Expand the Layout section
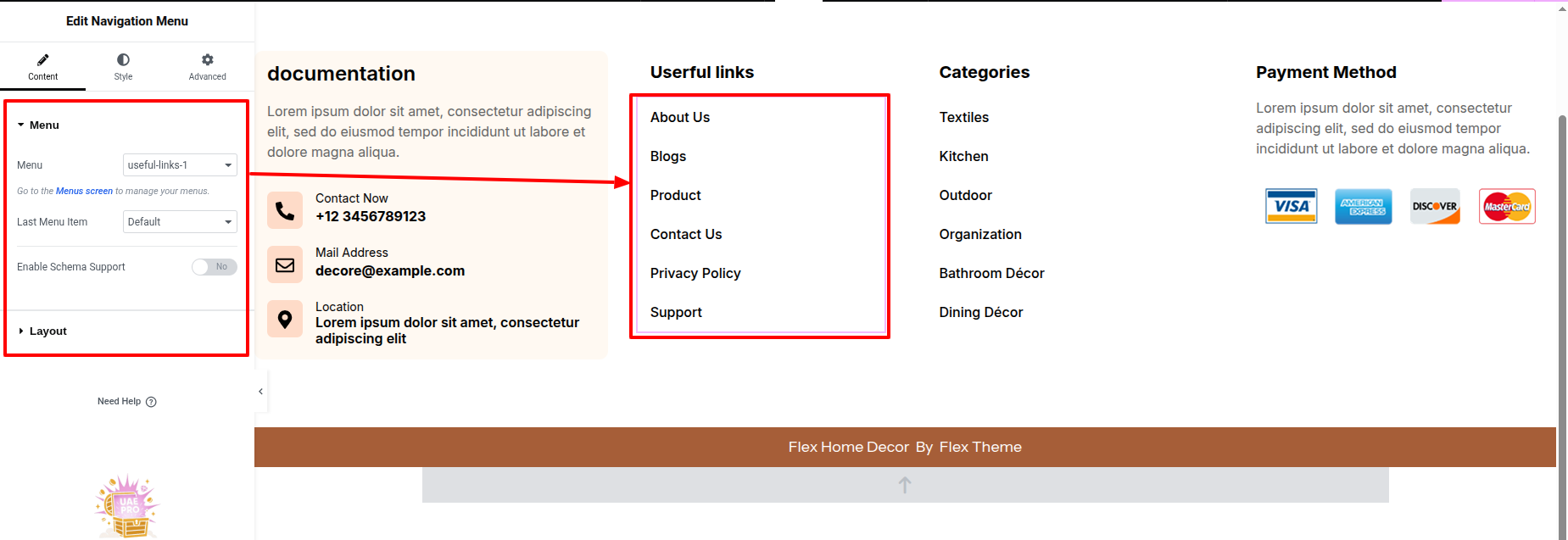This screenshot has height=540, width=1568. pyautogui.click(x=47, y=331)
